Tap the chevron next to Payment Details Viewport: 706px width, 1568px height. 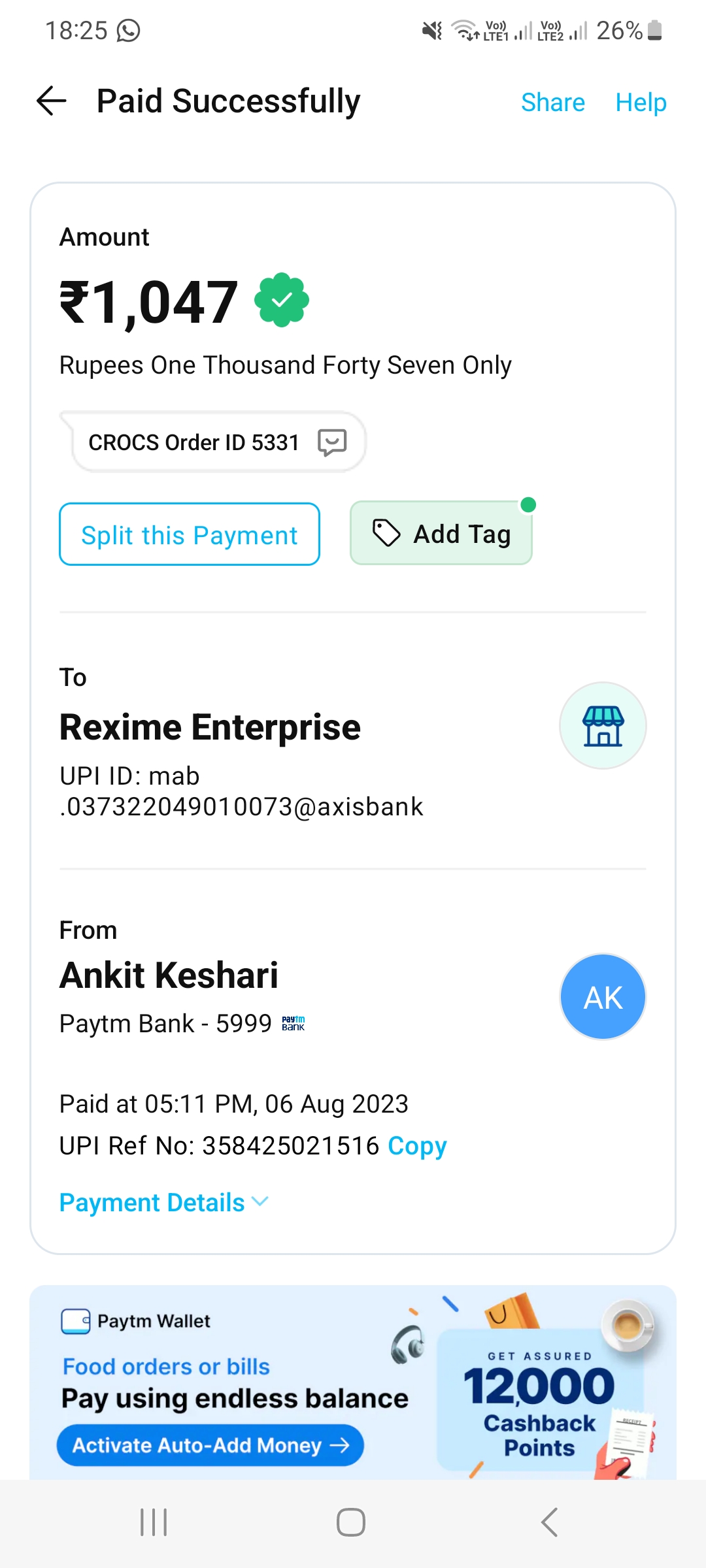click(260, 1202)
